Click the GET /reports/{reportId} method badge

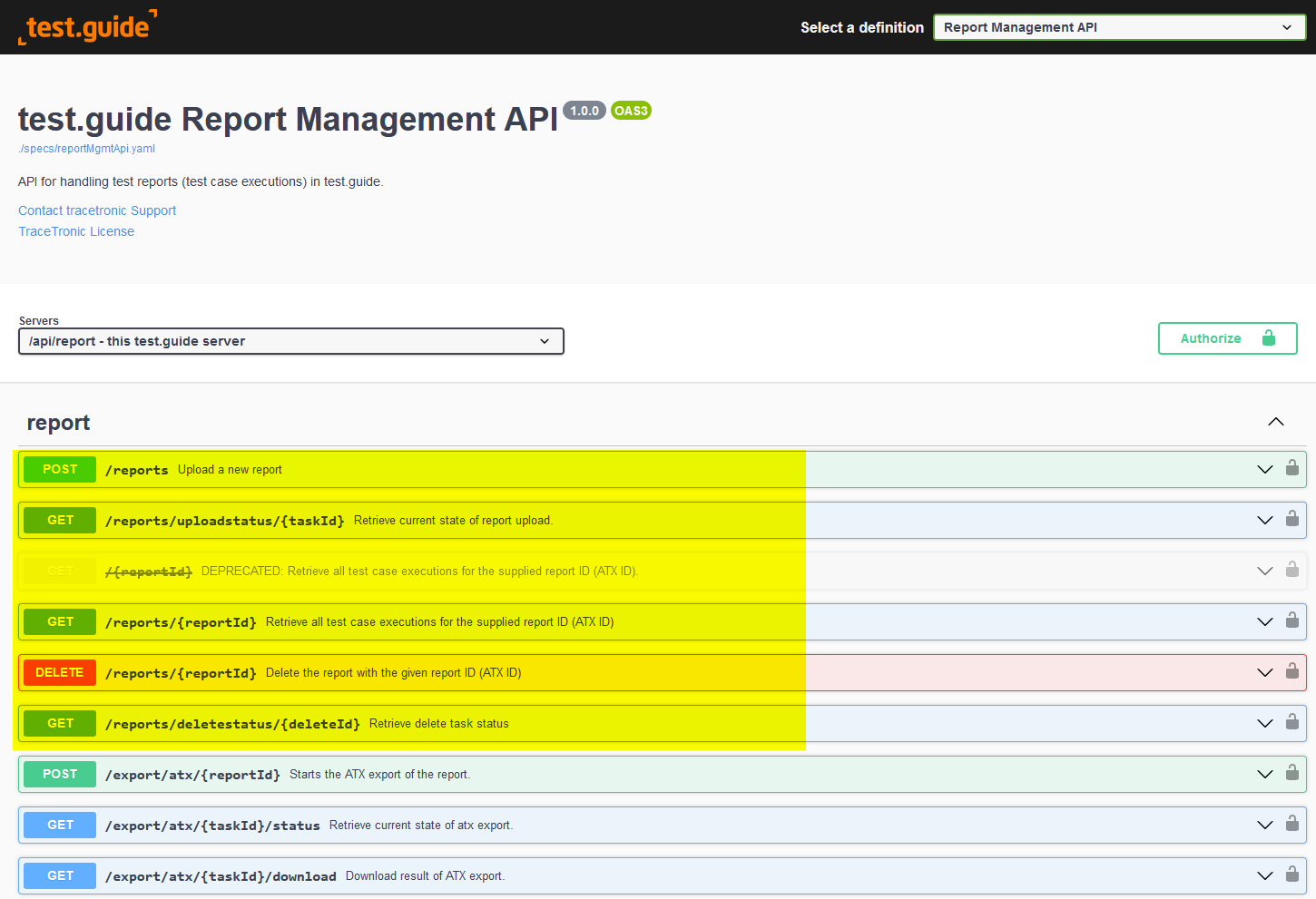point(60,621)
